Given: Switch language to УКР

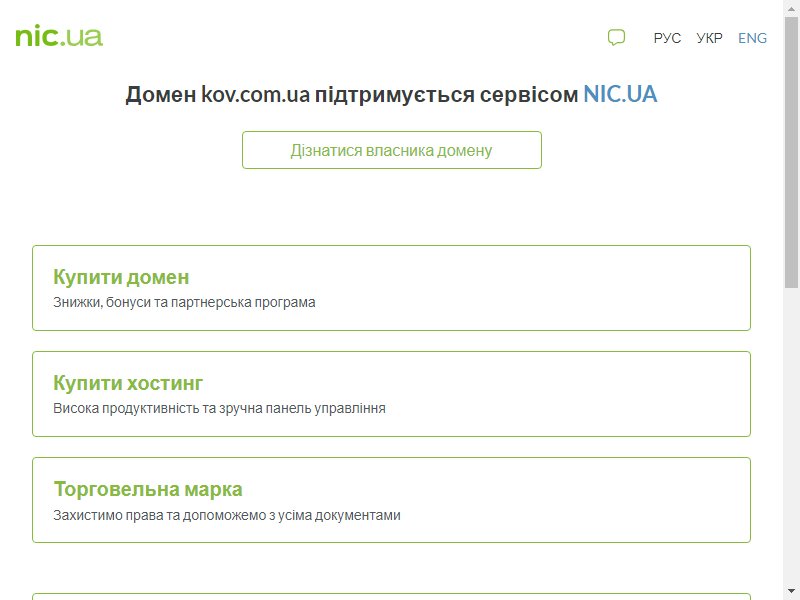Looking at the screenshot, I should (x=709, y=38).
